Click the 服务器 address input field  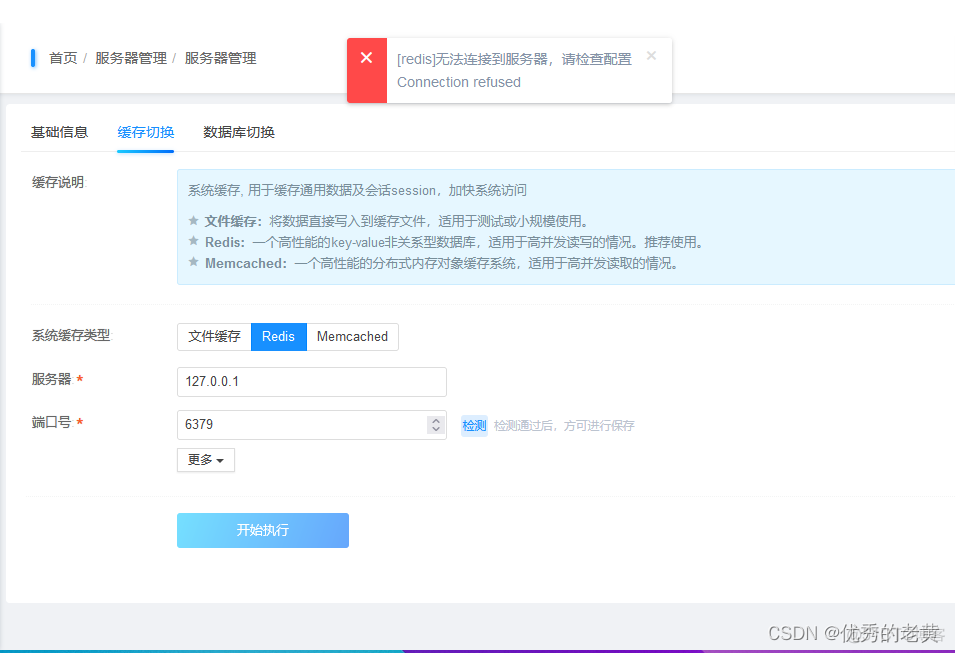coord(311,382)
